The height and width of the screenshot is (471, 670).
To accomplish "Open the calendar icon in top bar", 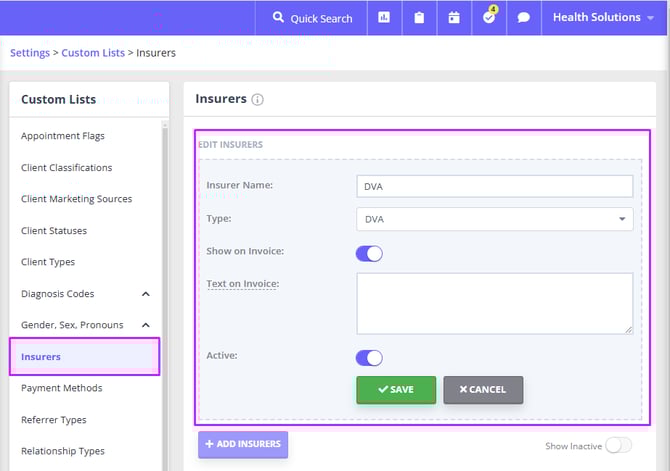I will click(x=454, y=18).
